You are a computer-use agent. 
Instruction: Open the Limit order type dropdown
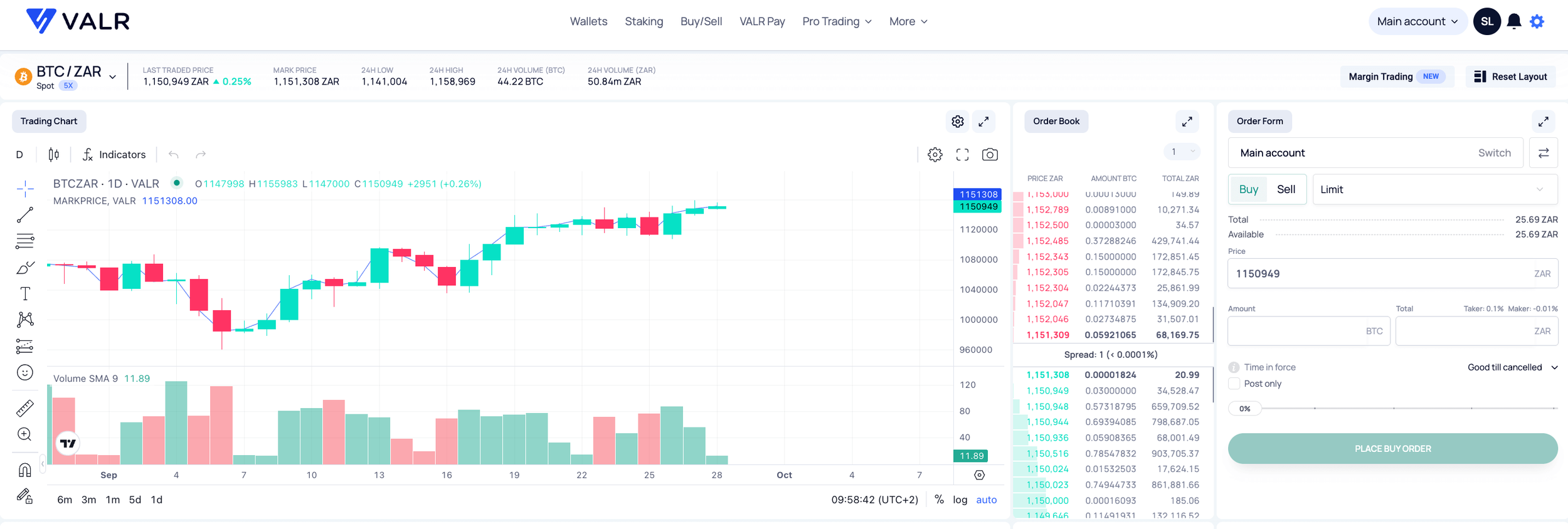pos(1435,189)
